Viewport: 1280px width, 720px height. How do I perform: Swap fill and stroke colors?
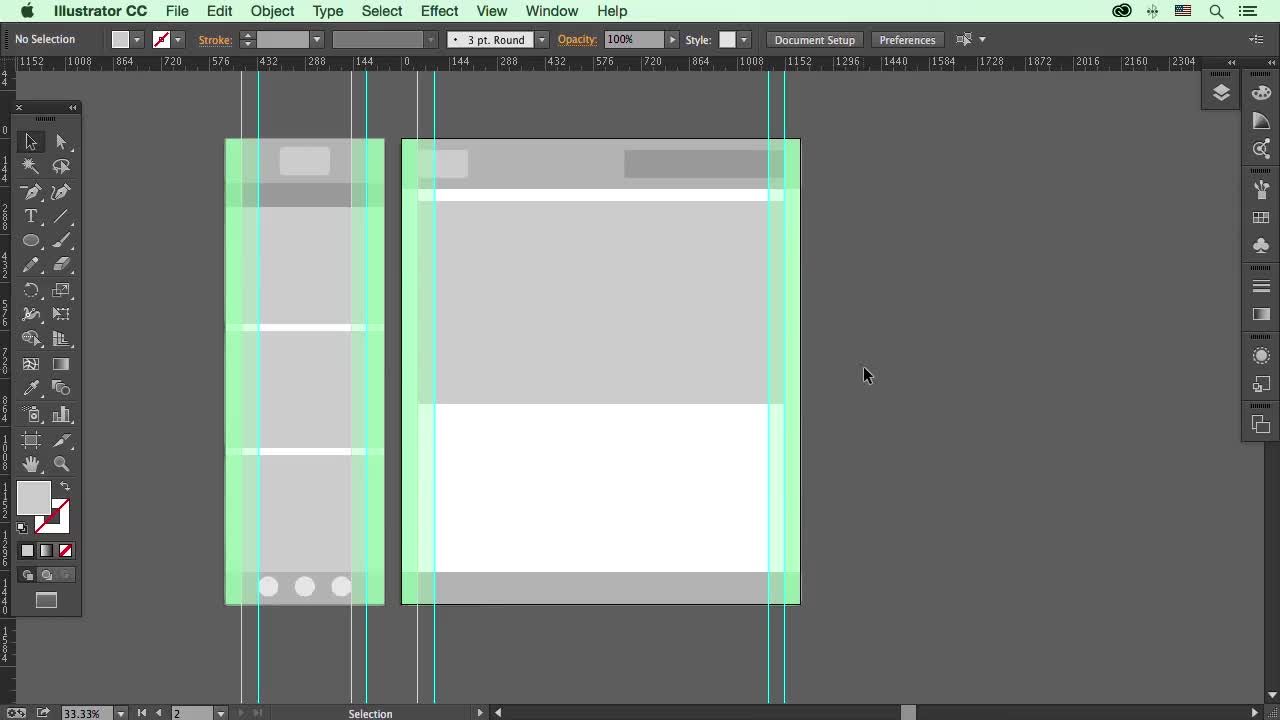point(65,487)
